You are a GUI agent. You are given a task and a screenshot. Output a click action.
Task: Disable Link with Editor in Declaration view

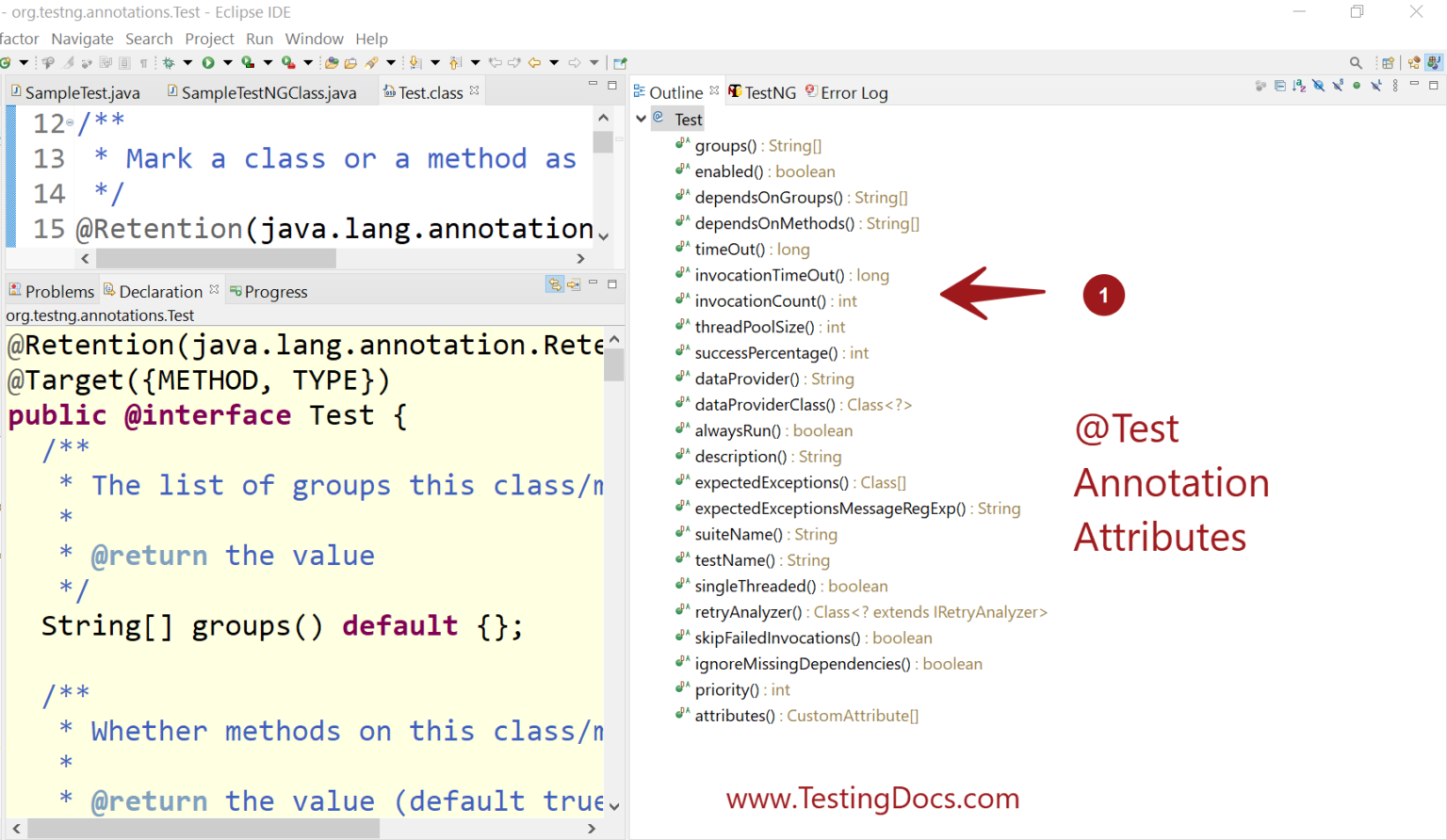(x=554, y=284)
